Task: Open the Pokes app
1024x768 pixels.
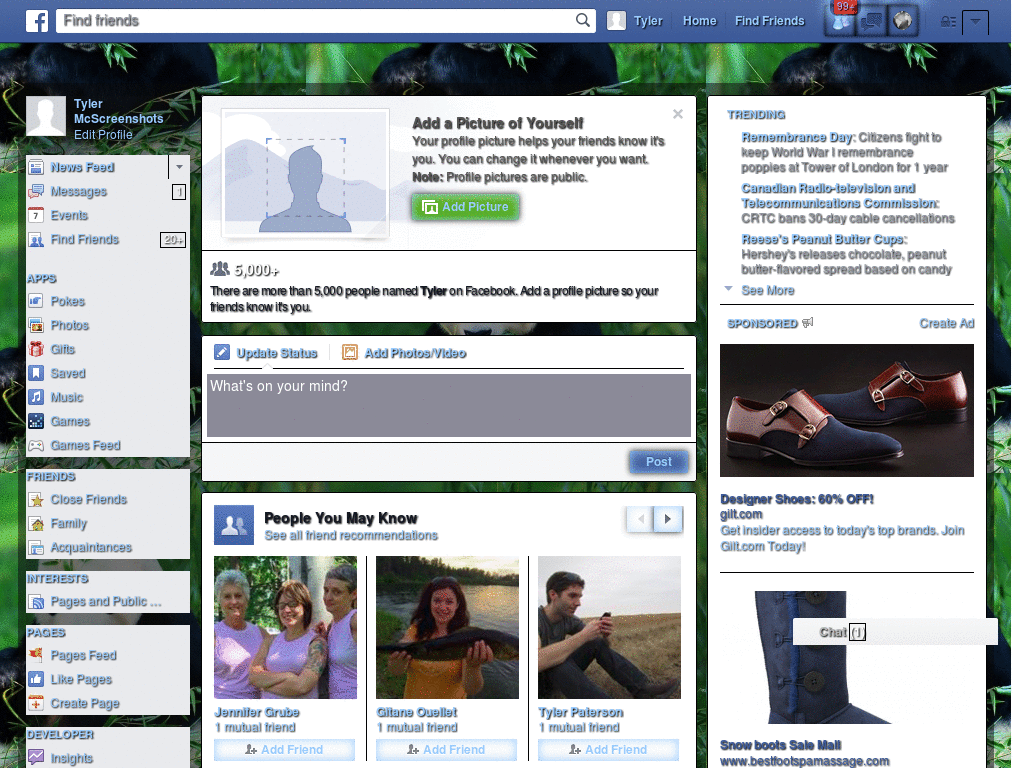Action: pos(68,301)
